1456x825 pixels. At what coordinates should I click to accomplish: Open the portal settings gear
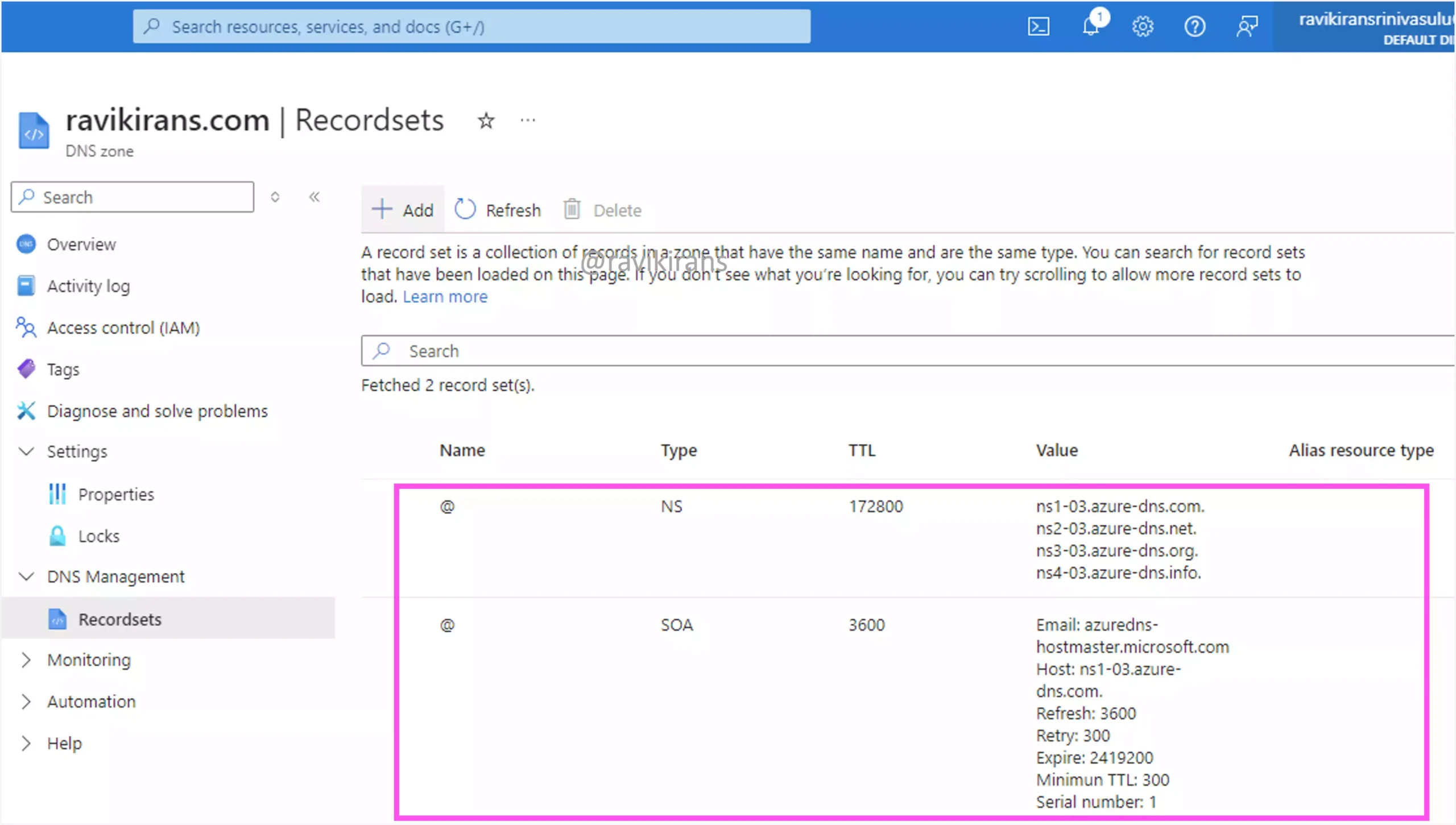[1143, 27]
